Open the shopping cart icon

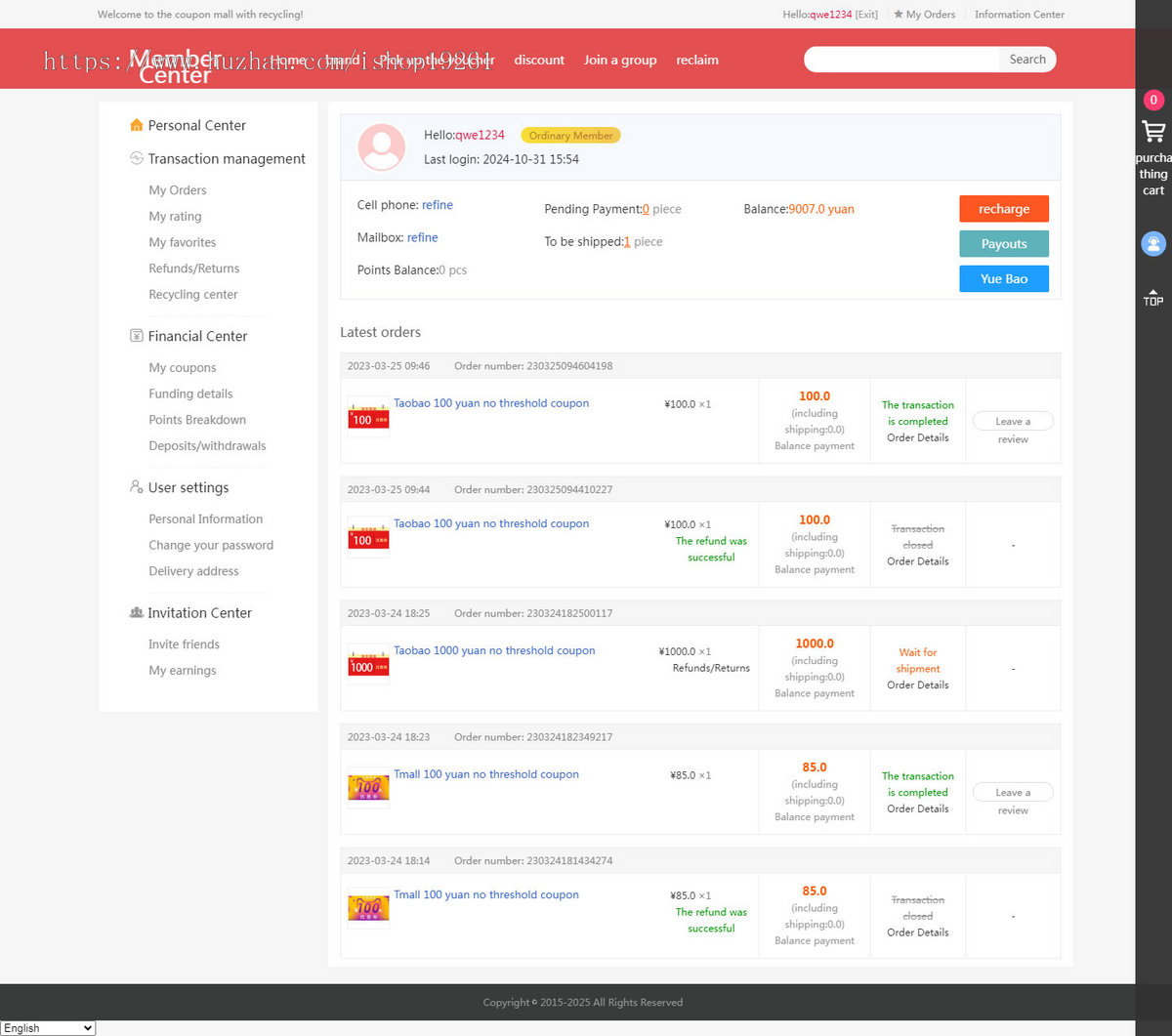click(x=1153, y=132)
